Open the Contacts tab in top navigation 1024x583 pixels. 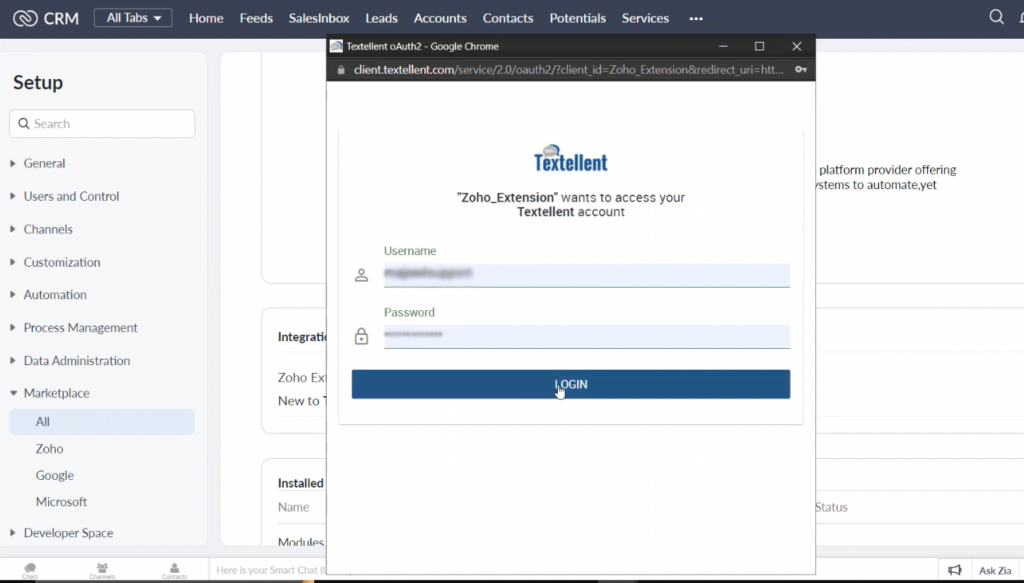click(508, 18)
